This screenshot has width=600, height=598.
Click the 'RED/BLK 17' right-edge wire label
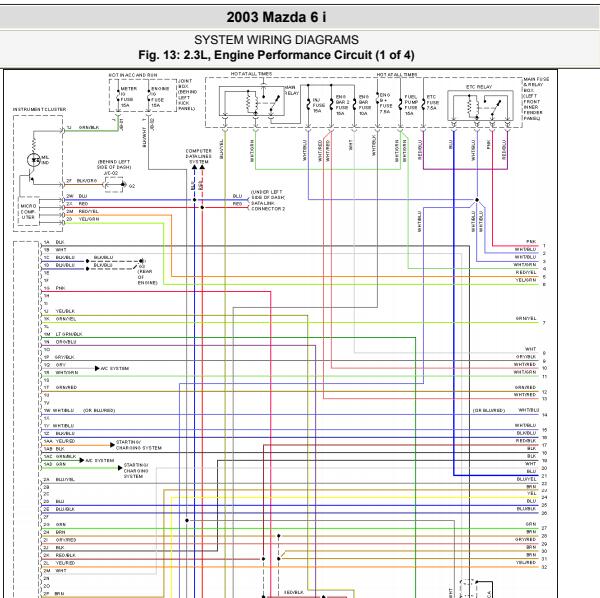[x=532, y=442]
